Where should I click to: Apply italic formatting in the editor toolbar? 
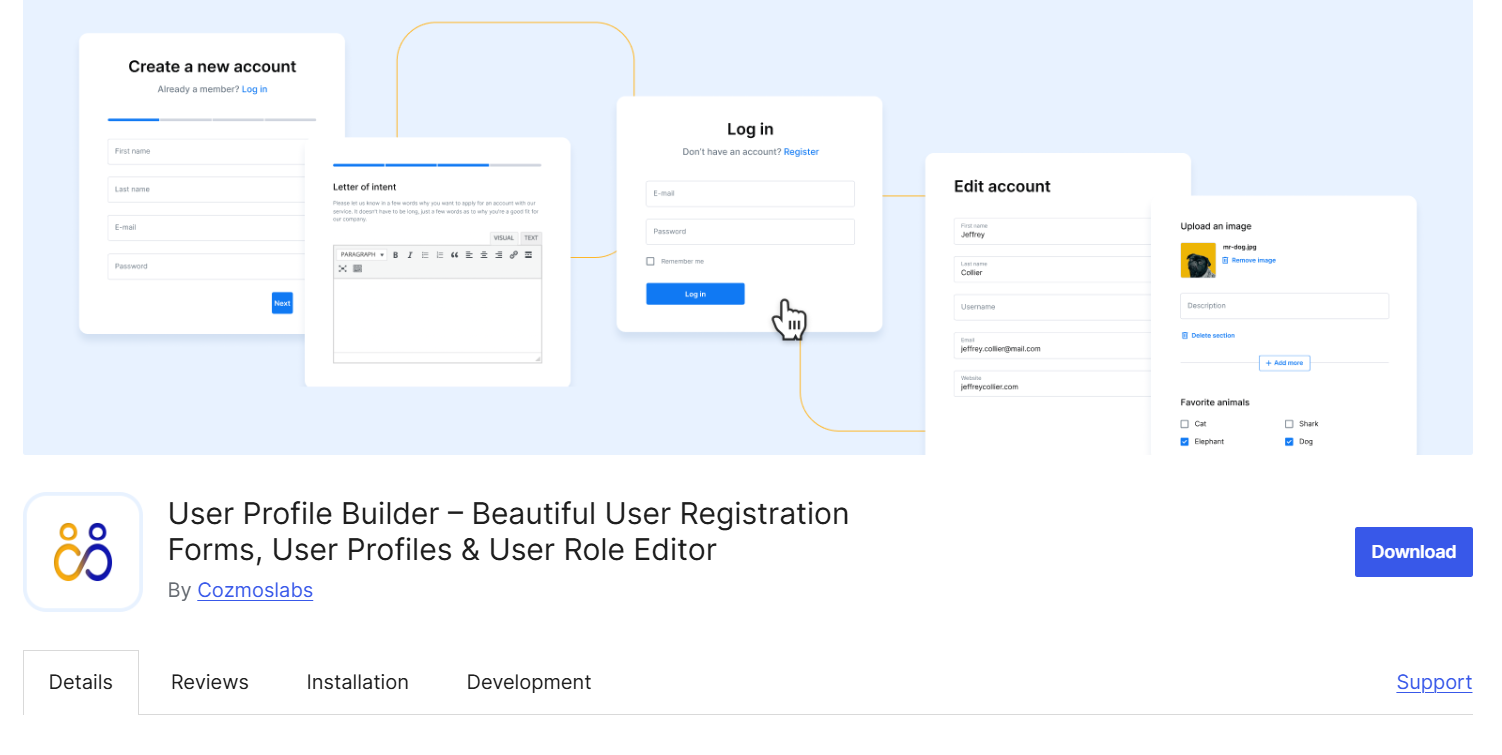[410, 255]
